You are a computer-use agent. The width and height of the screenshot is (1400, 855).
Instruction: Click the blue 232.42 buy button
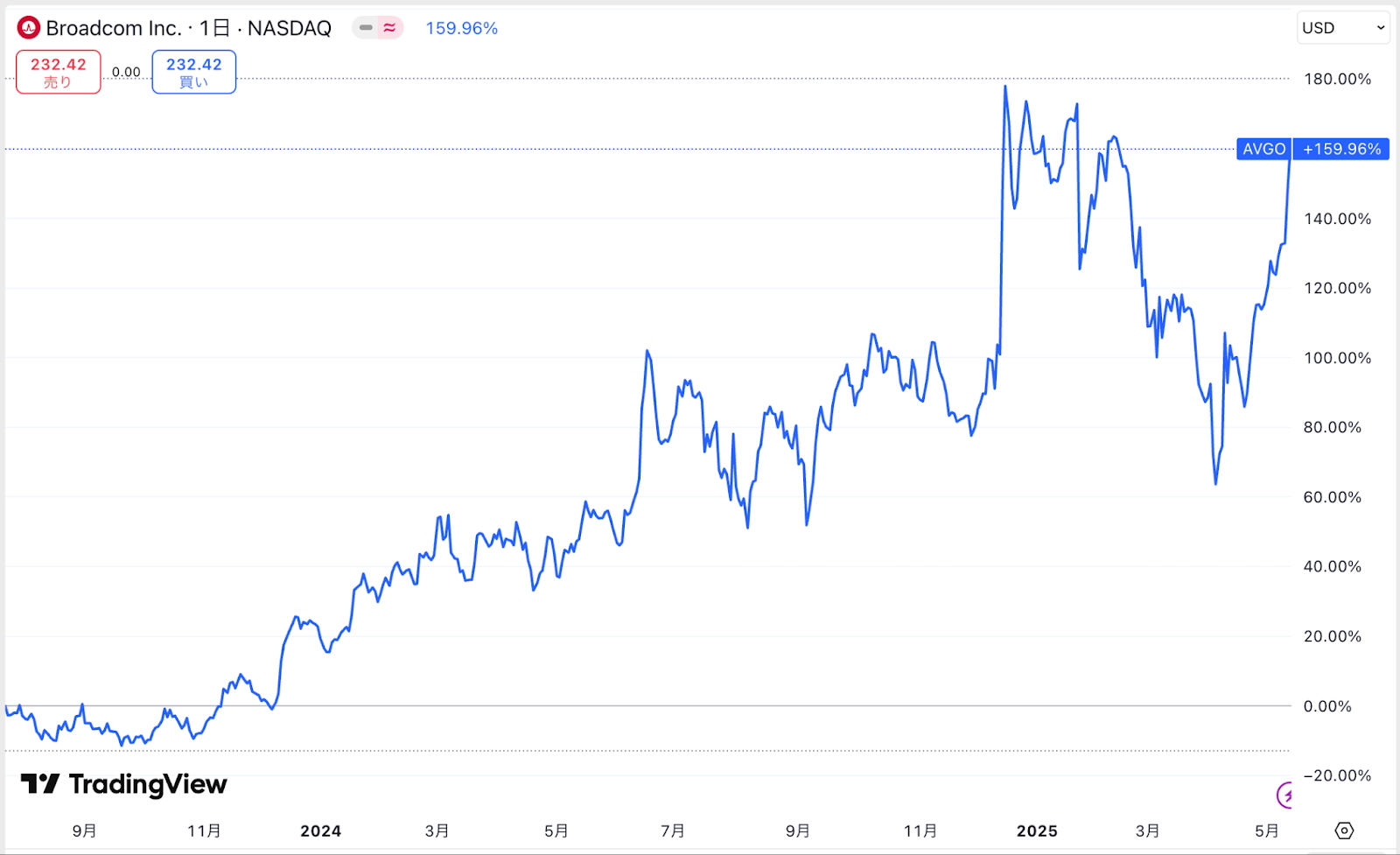(x=193, y=72)
